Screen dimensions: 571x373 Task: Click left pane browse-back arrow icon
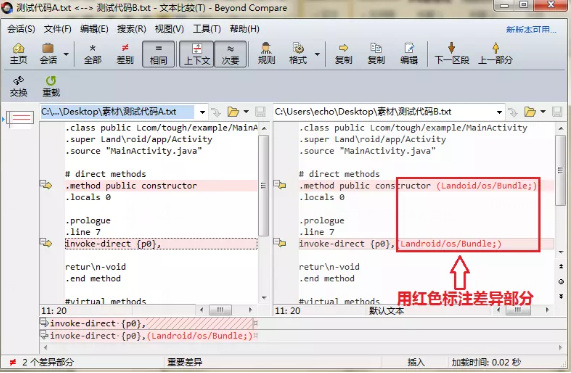pyautogui.click(x=216, y=112)
